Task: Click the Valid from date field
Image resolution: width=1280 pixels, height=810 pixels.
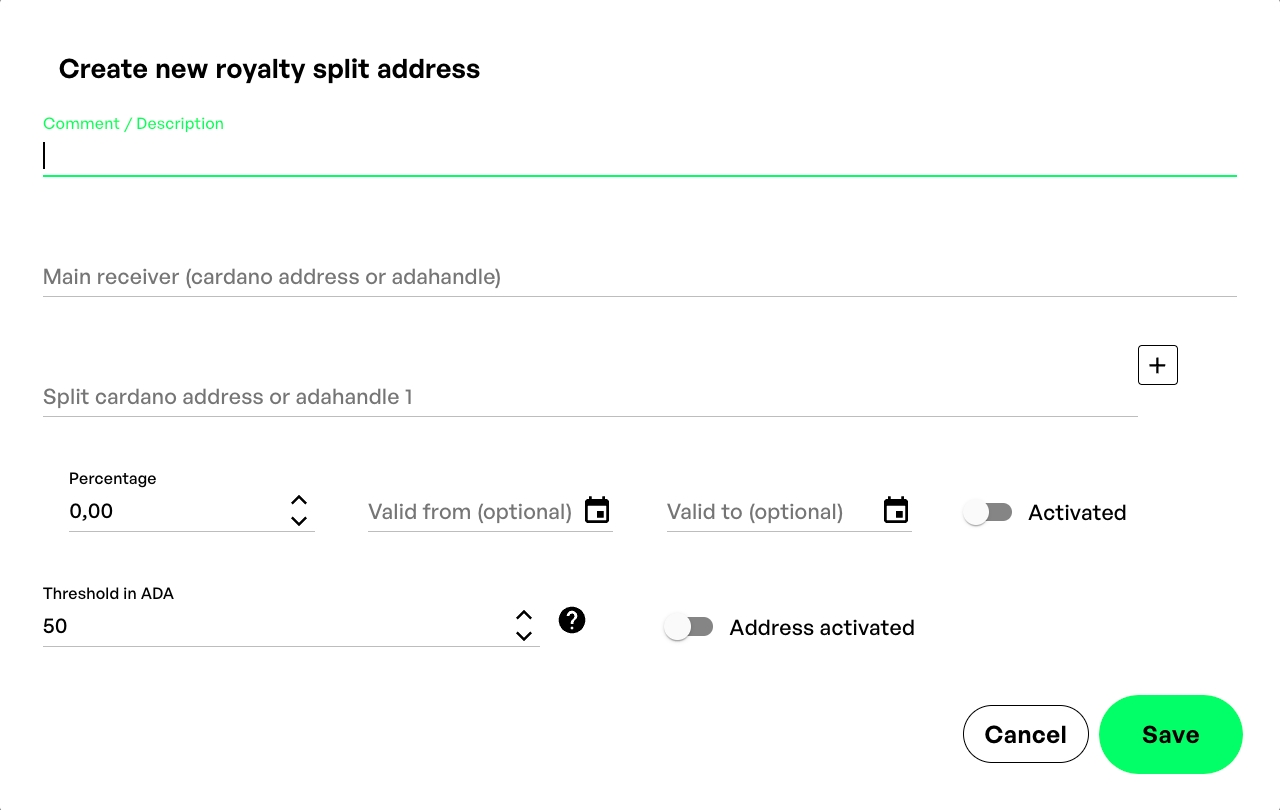Action: [x=470, y=512]
